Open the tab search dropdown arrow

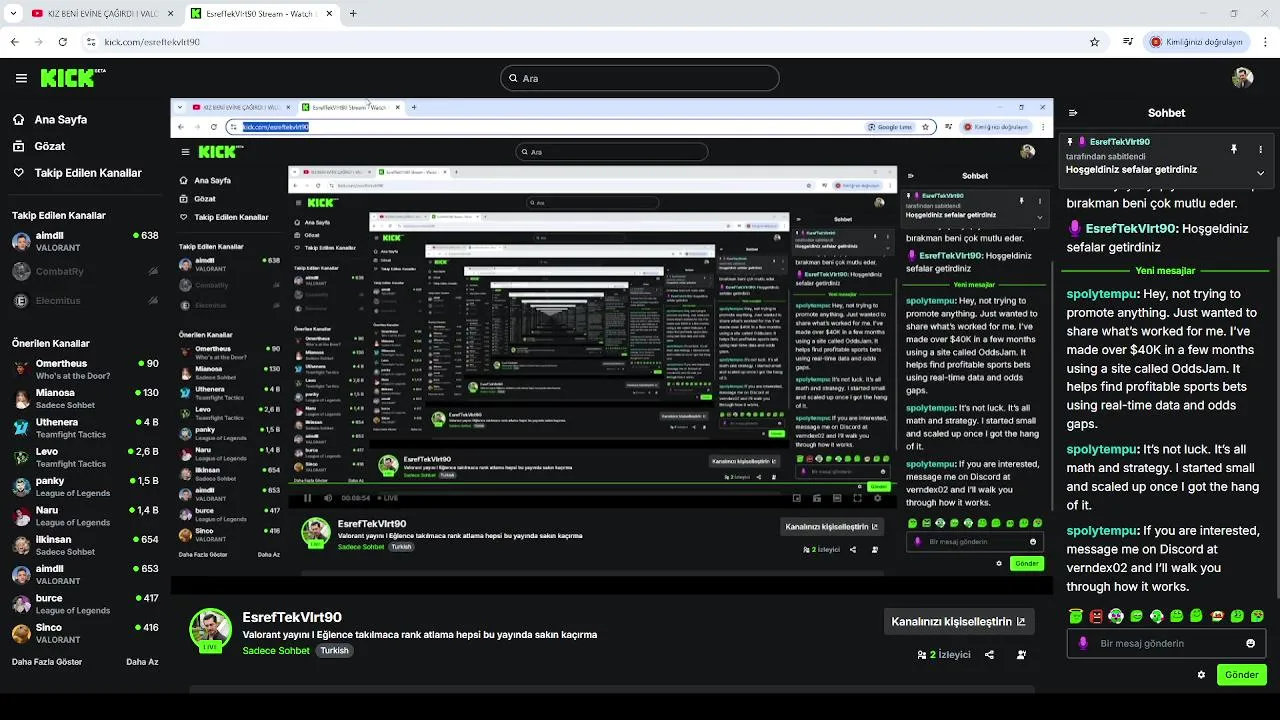(13, 14)
